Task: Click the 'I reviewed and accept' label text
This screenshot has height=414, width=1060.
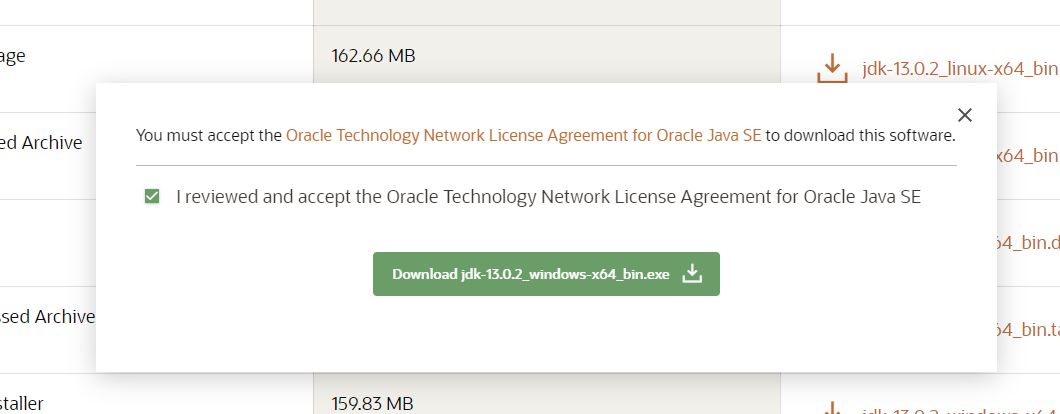Action: (x=548, y=197)
